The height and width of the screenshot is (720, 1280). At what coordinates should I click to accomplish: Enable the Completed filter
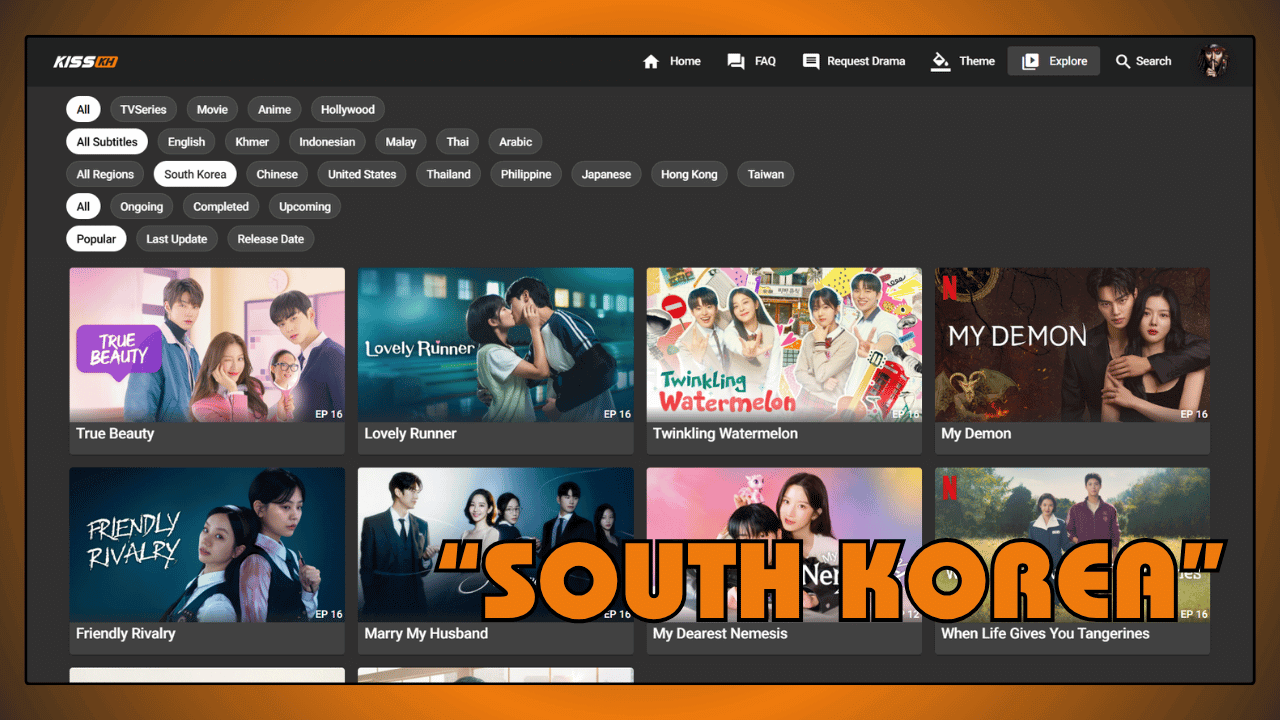(221, 206)
